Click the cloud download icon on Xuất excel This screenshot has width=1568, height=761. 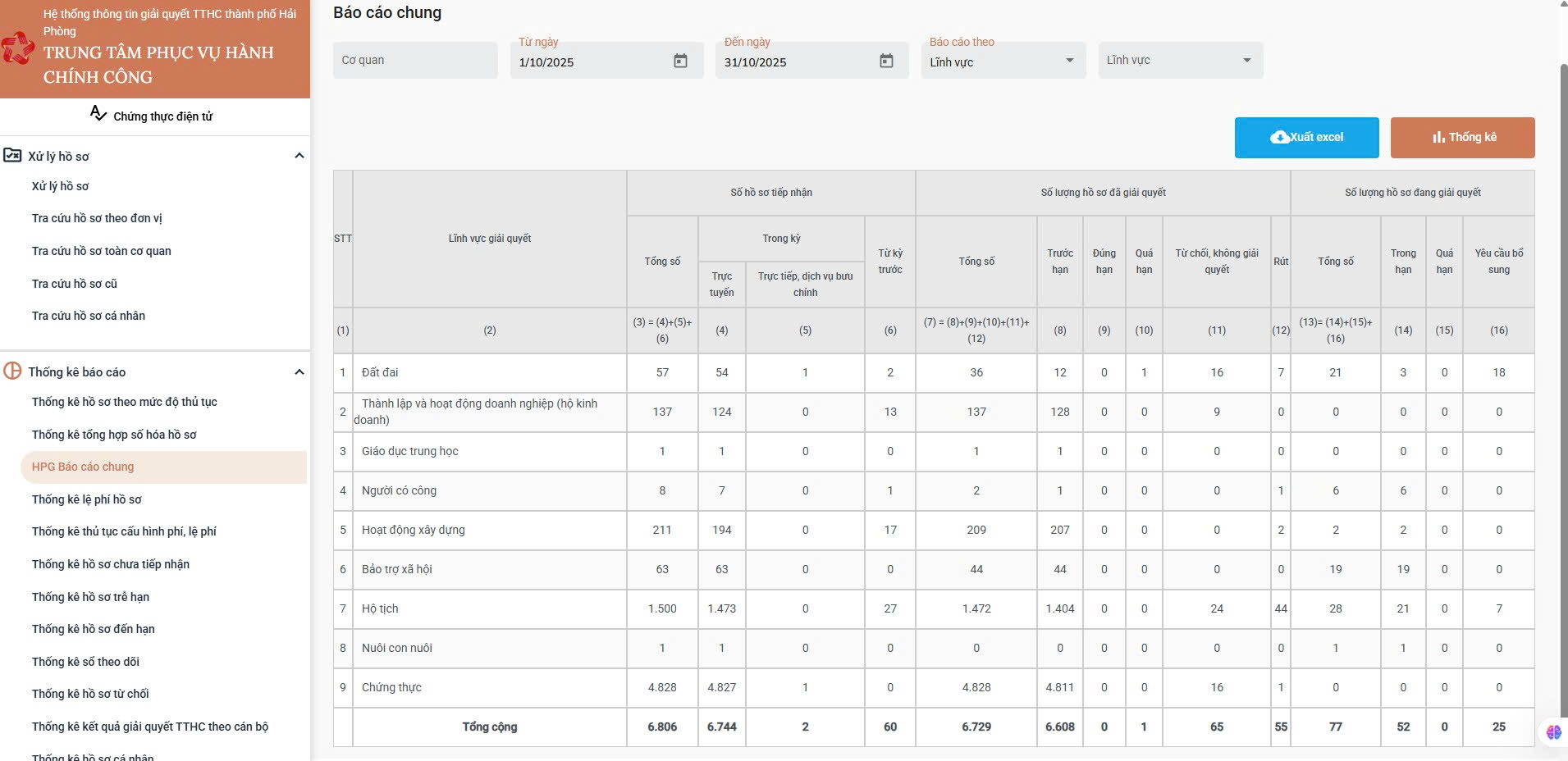(1279, 137)
